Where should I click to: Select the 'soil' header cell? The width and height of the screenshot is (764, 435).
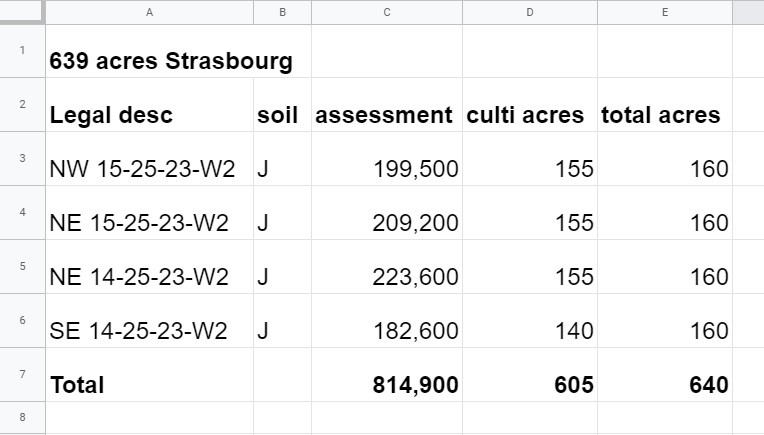pos(283,105)
